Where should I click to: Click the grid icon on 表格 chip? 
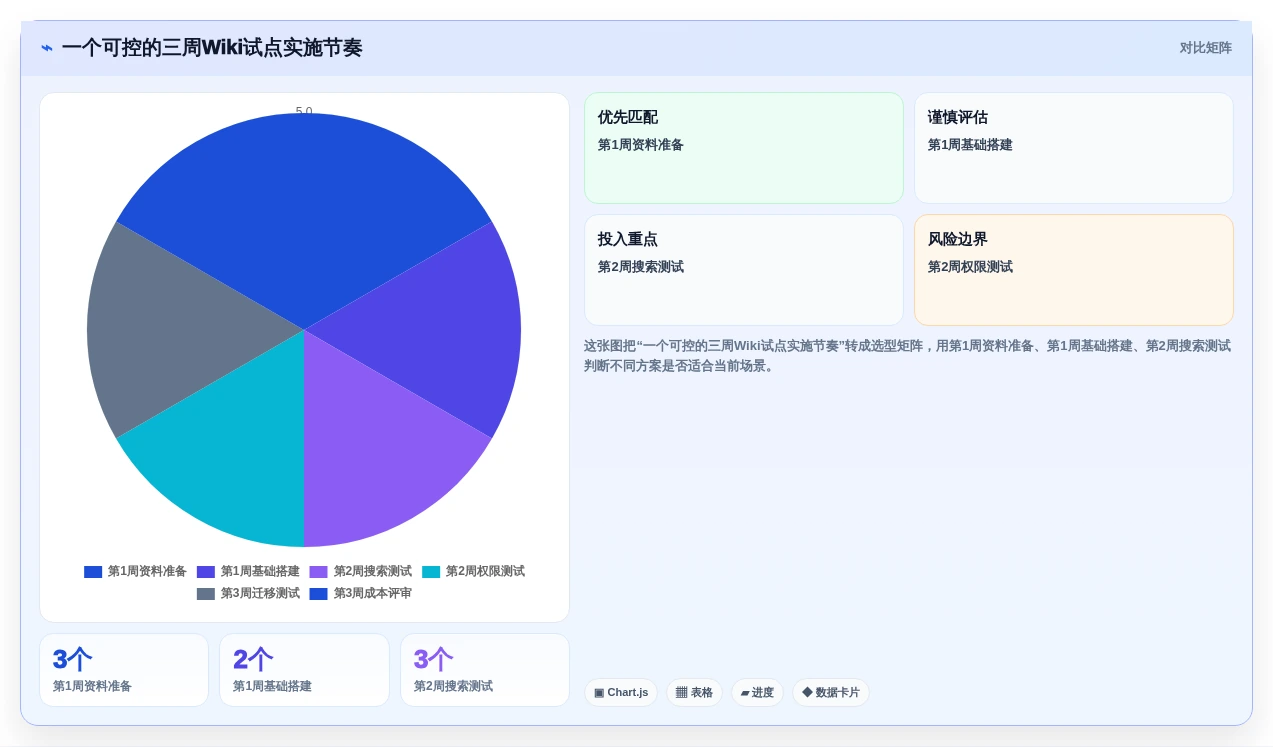pyautogui.click(x=681, y=692)
